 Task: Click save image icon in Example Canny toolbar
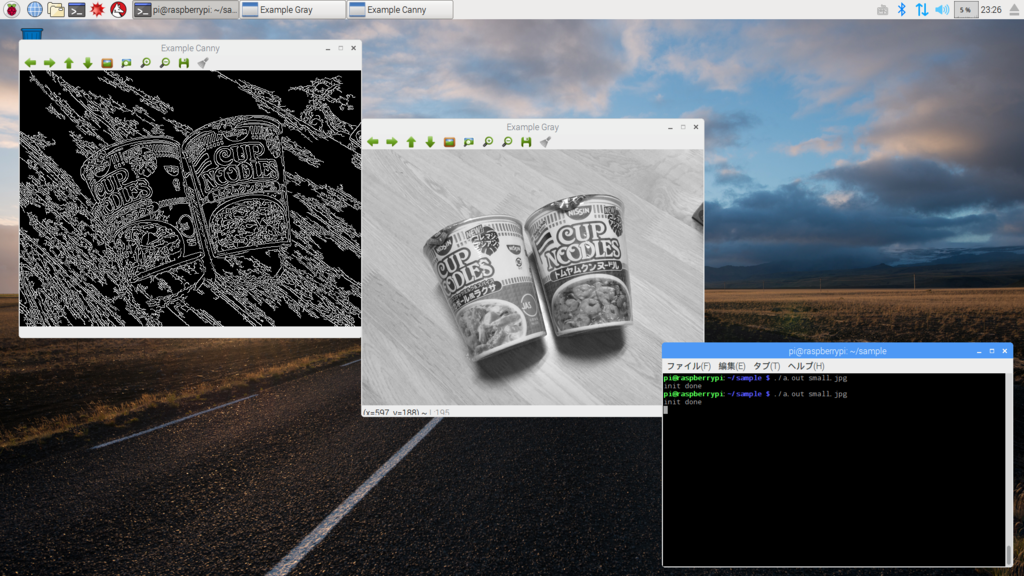coord(184,63)
